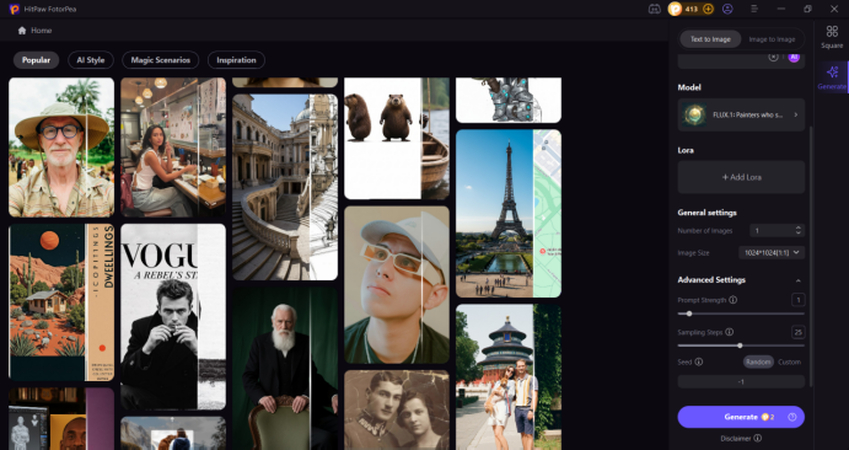Click the Add Lora button
The height and width of the screenshot is (450, 849).
[x=741, y=177]
